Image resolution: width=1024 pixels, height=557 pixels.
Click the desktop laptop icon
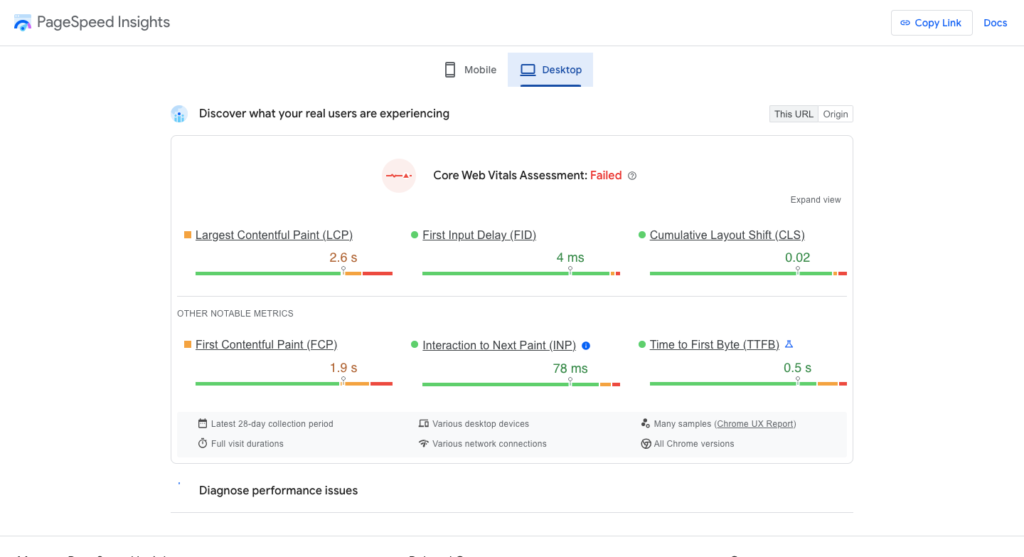coord(528,70)
